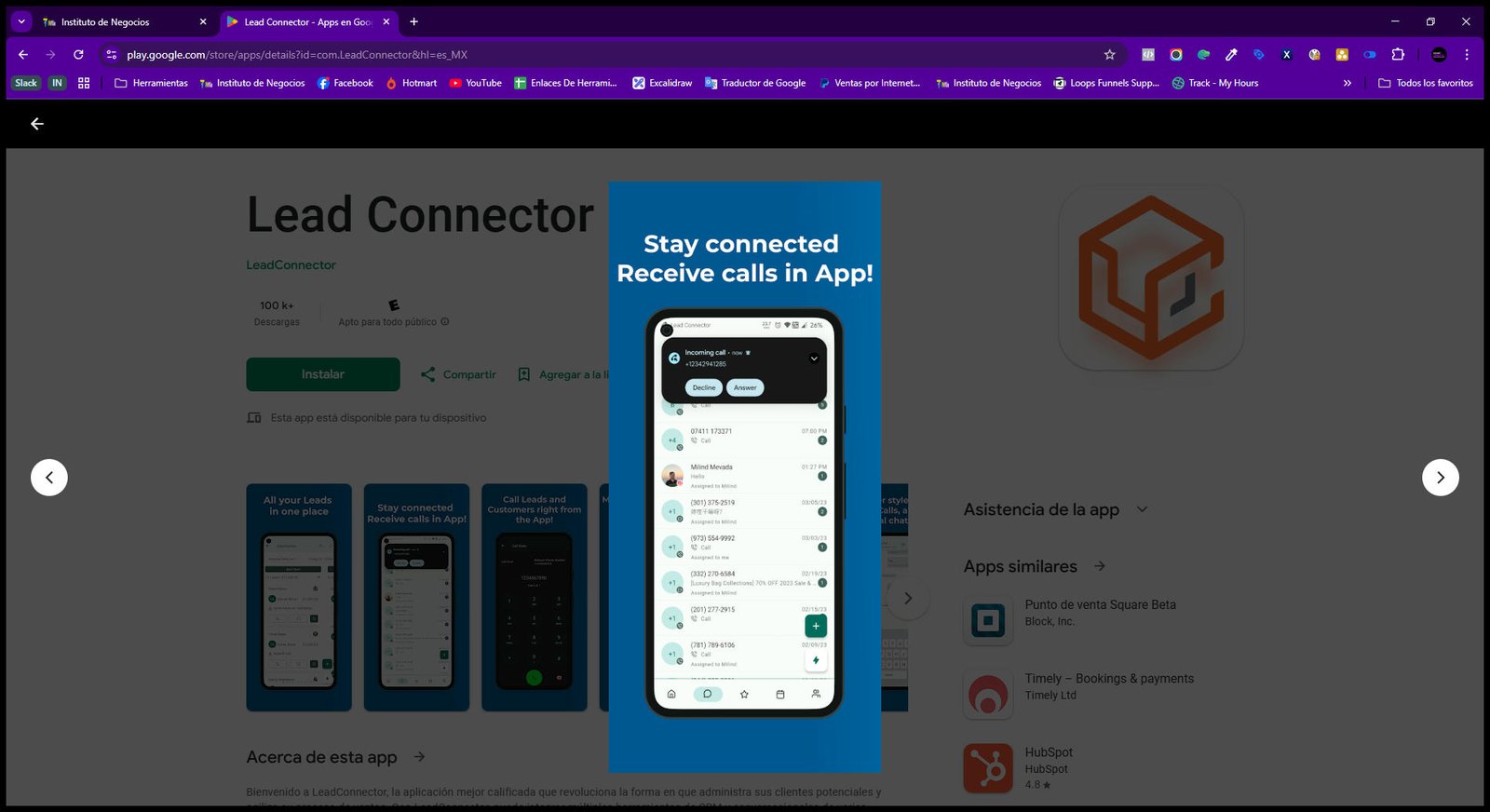Open the Extensions puzzle menu

pyautogui.click(x=1398, y=55)
